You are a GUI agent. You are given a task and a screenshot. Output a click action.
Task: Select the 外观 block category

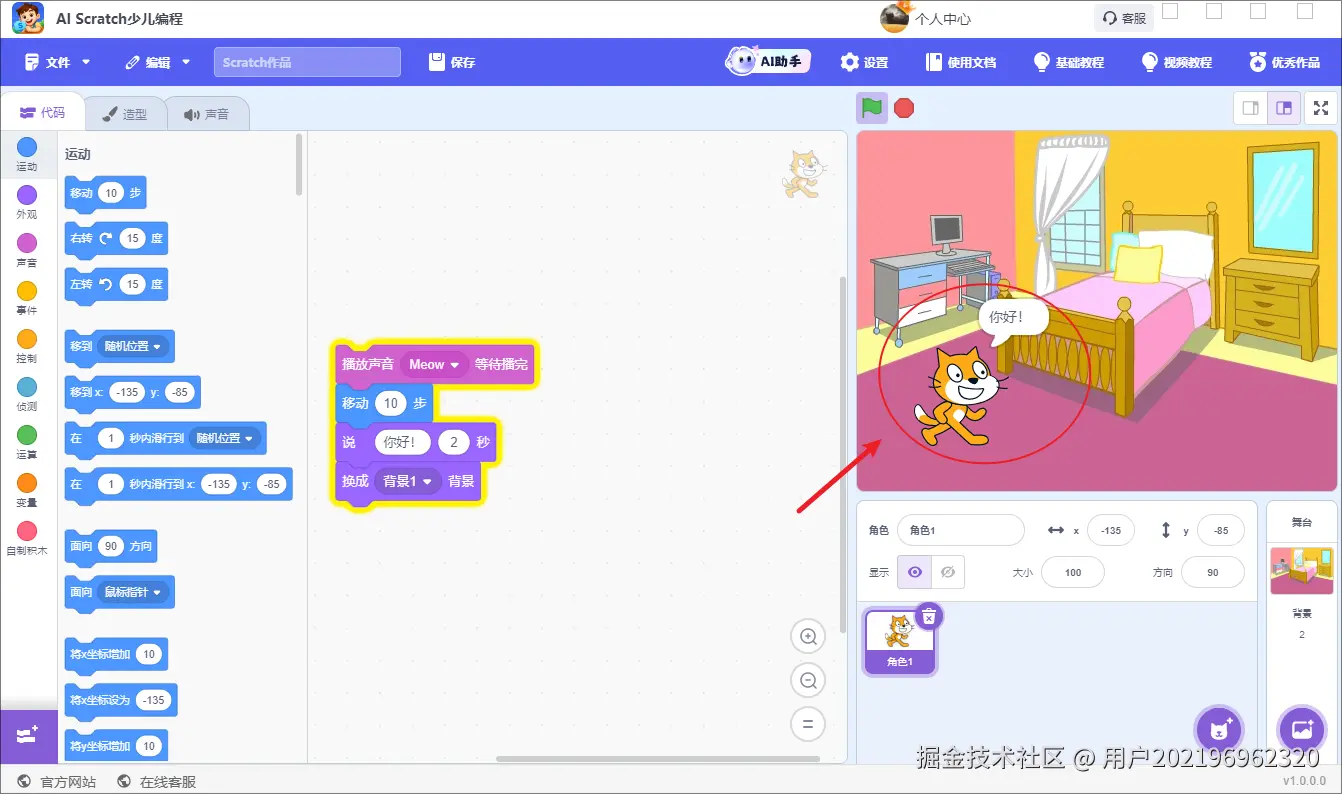click(x=27, y=203)
